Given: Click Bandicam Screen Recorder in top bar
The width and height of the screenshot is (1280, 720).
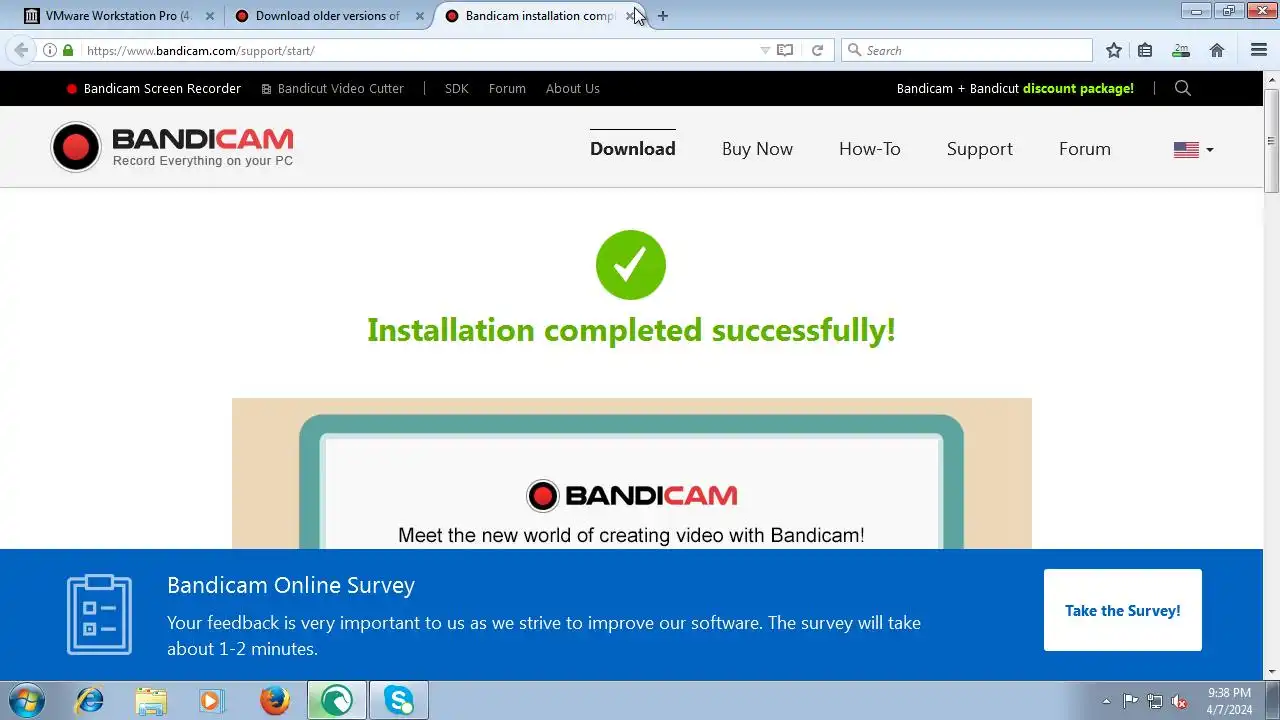Looking at the screenshot, I should (153, 88).
